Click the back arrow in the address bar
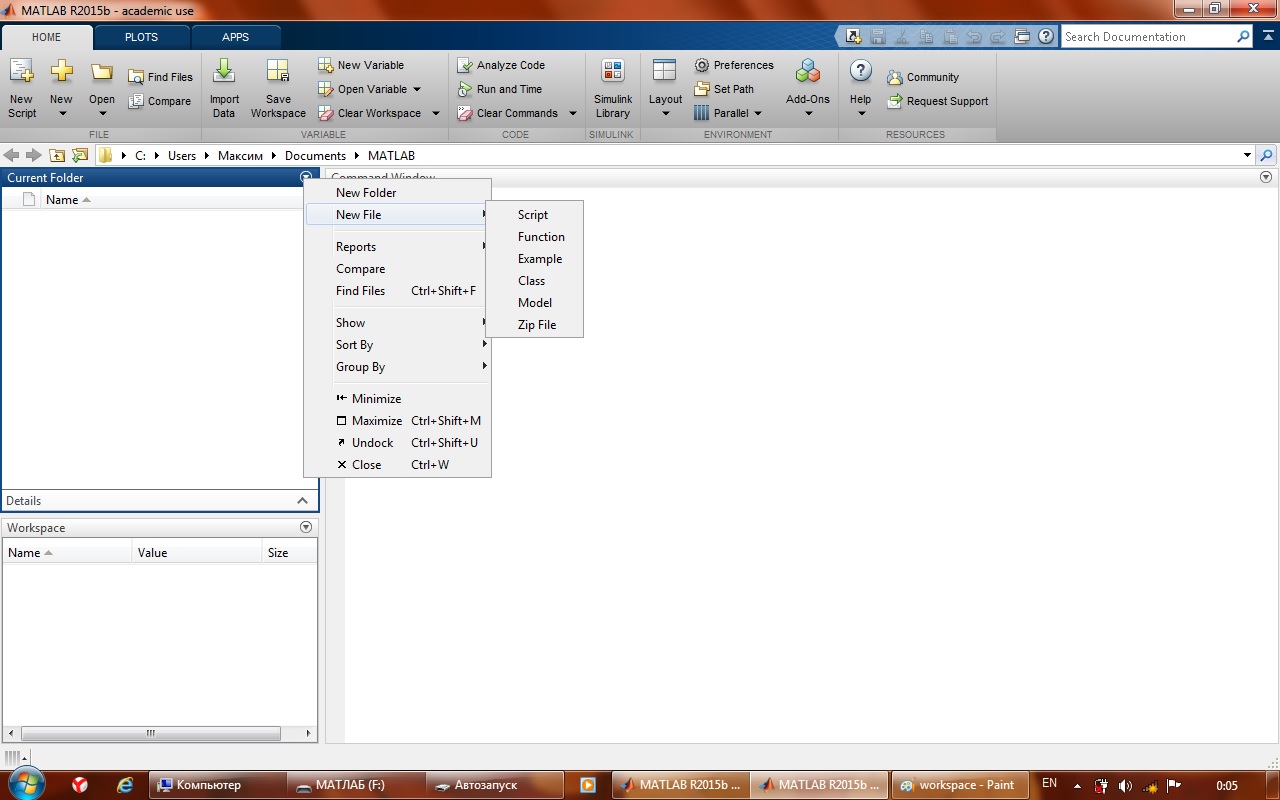This screenshot has height=800, width=1280. click(12, 155)
